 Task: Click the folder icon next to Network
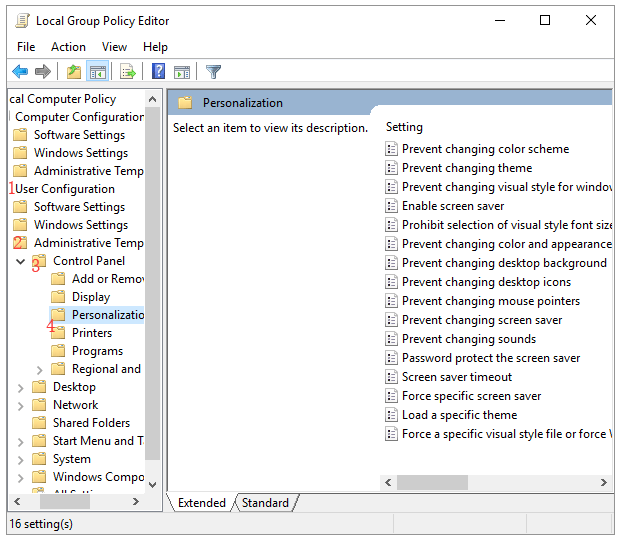click(x=39, y=405)
